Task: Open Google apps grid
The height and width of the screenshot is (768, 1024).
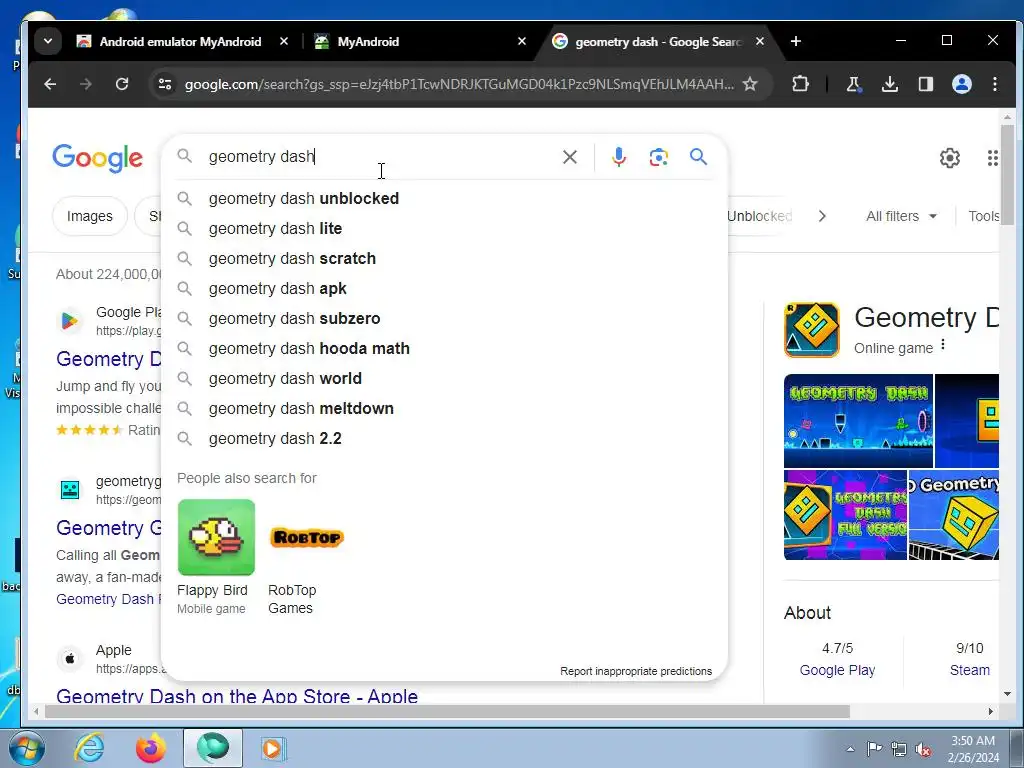Action: pos(993,158)
